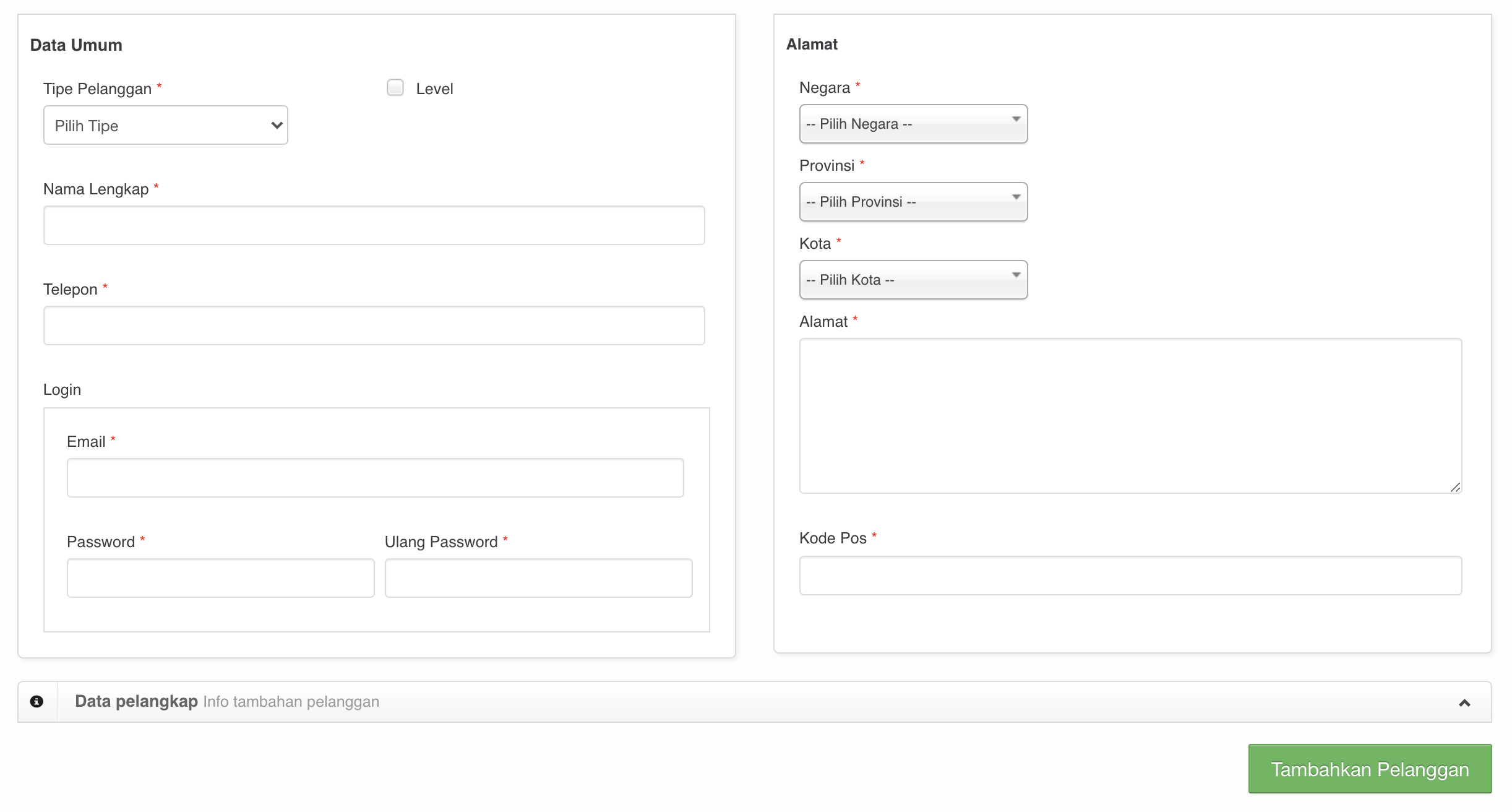Click the textarea resize handle corner
1512x812 pixels.
click(1455, 488)
